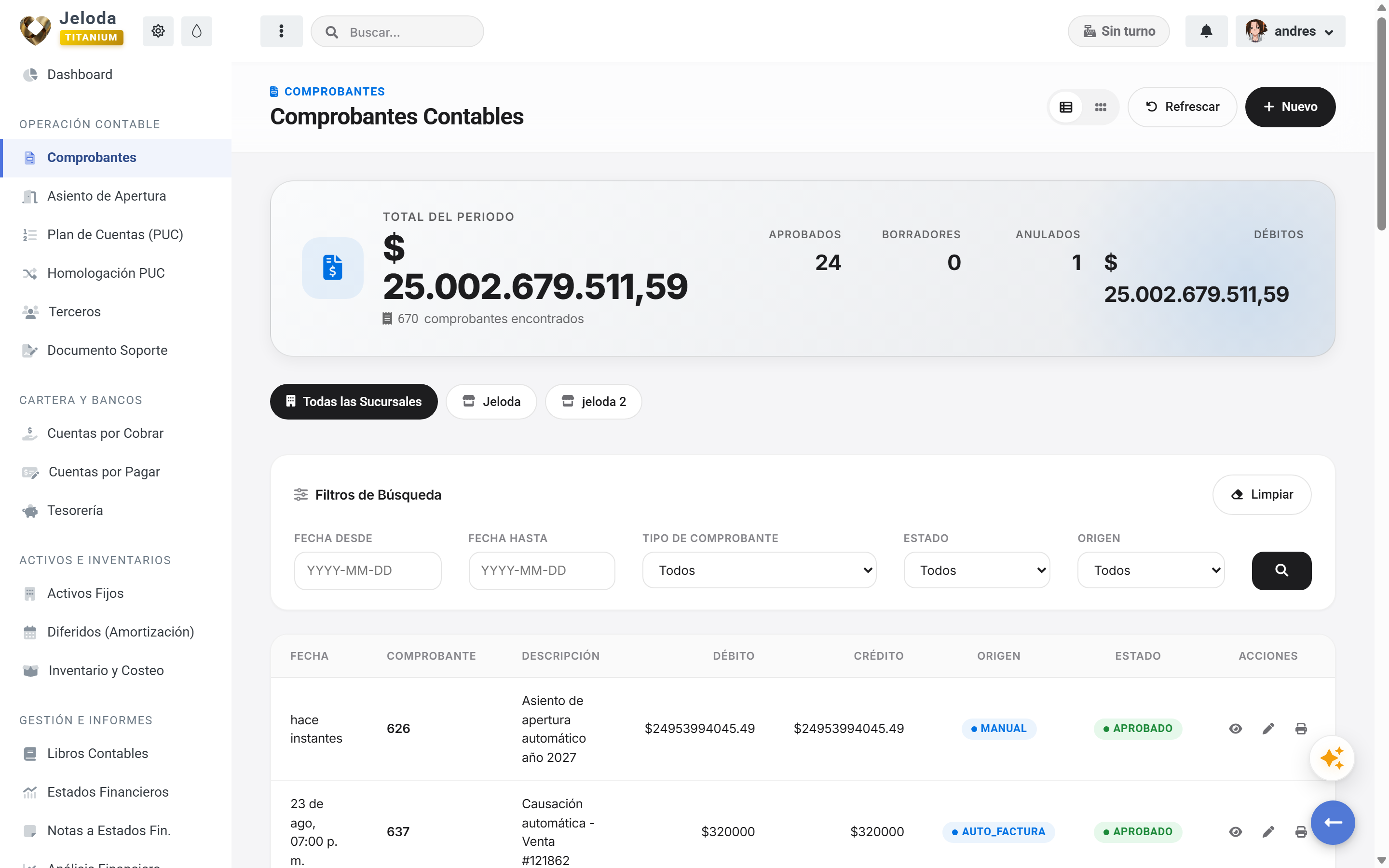Open the settings gear icon

[x=158, y=31]
